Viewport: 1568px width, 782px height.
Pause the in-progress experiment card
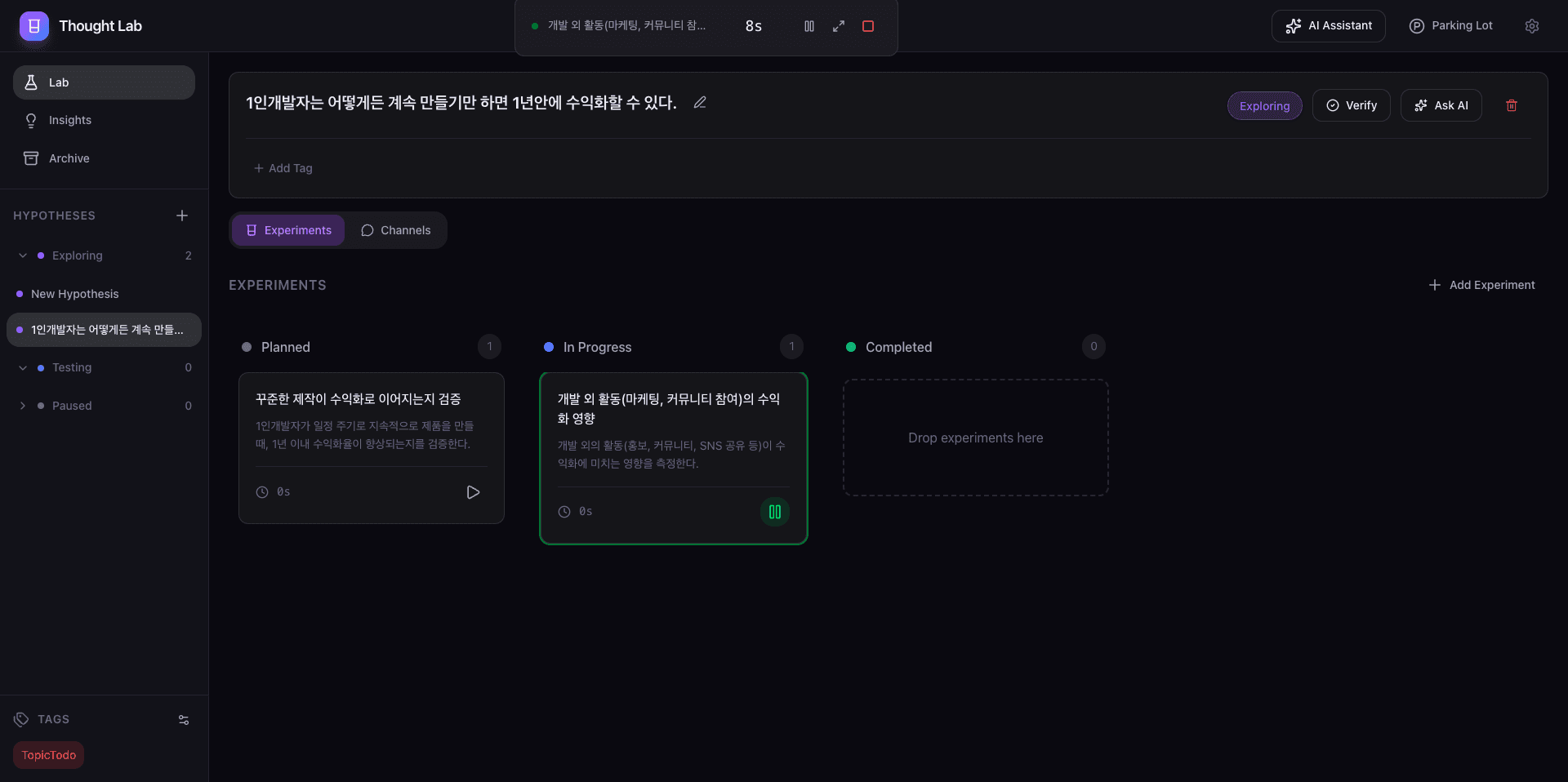(774, 512)
